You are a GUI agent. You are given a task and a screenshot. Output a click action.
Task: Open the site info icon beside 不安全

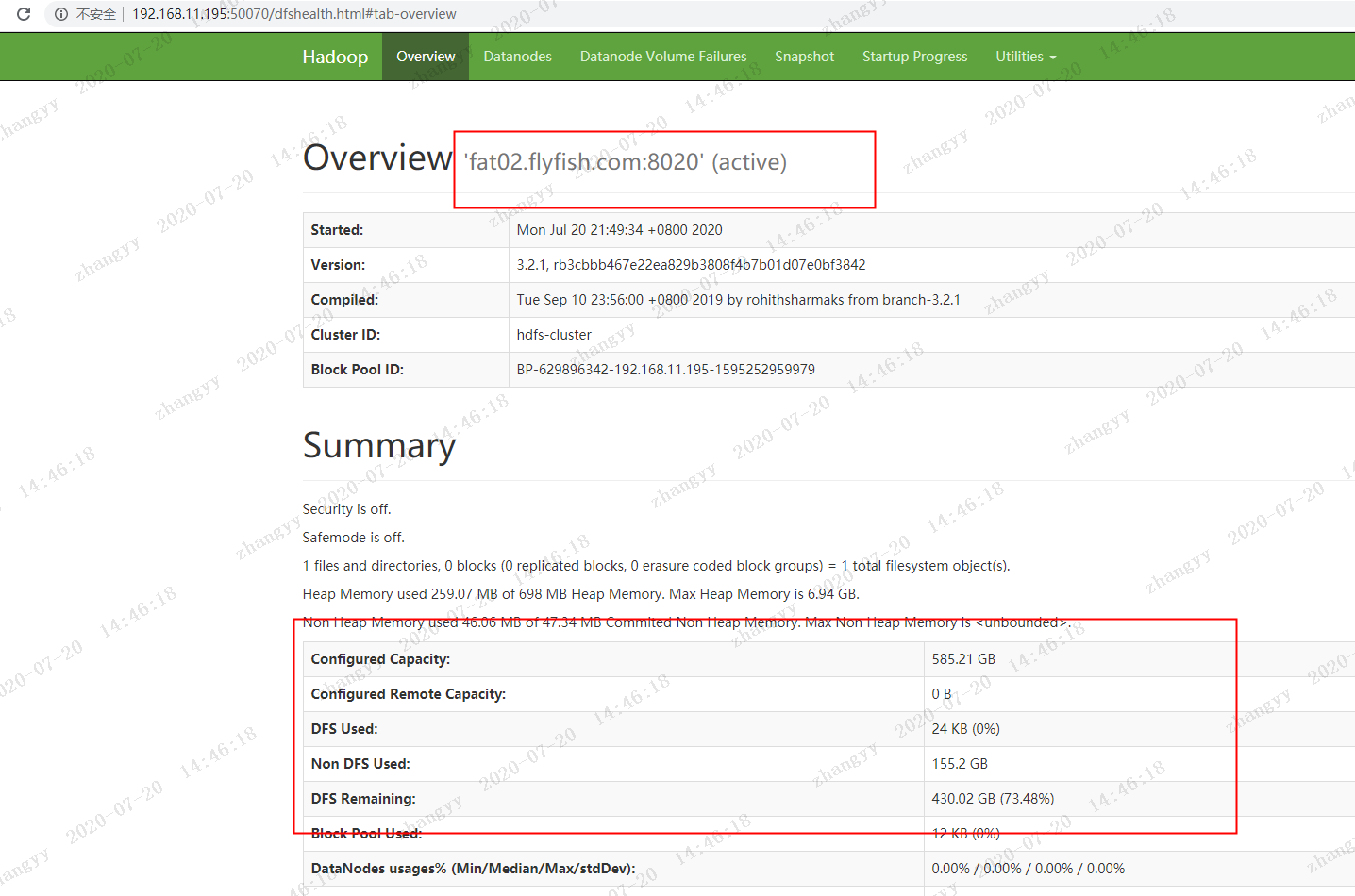[61, 14]
